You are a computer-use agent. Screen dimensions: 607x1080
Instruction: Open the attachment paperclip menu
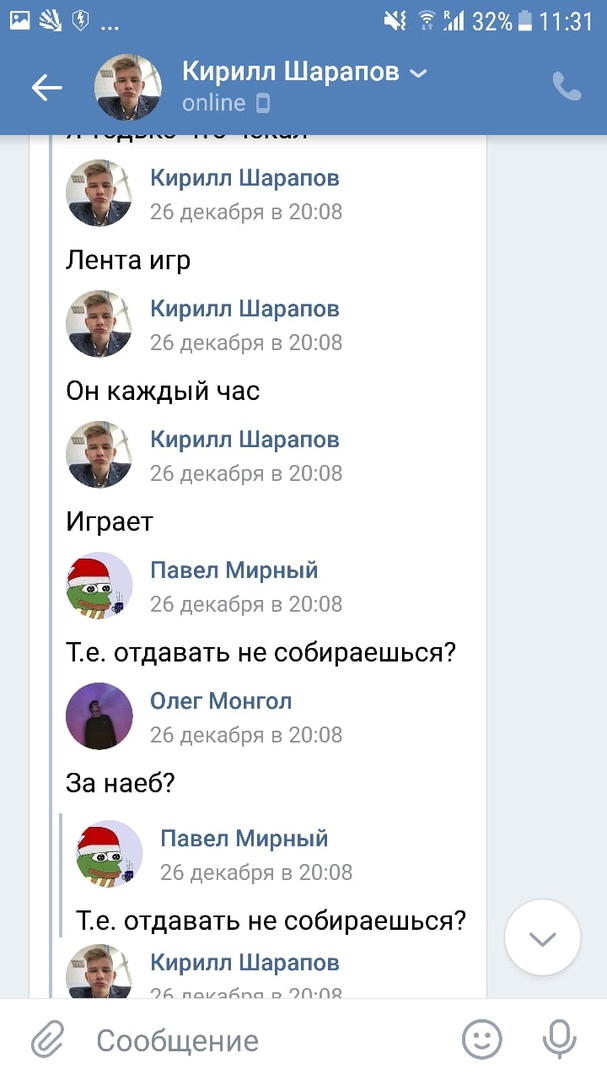click(47, 1040)
